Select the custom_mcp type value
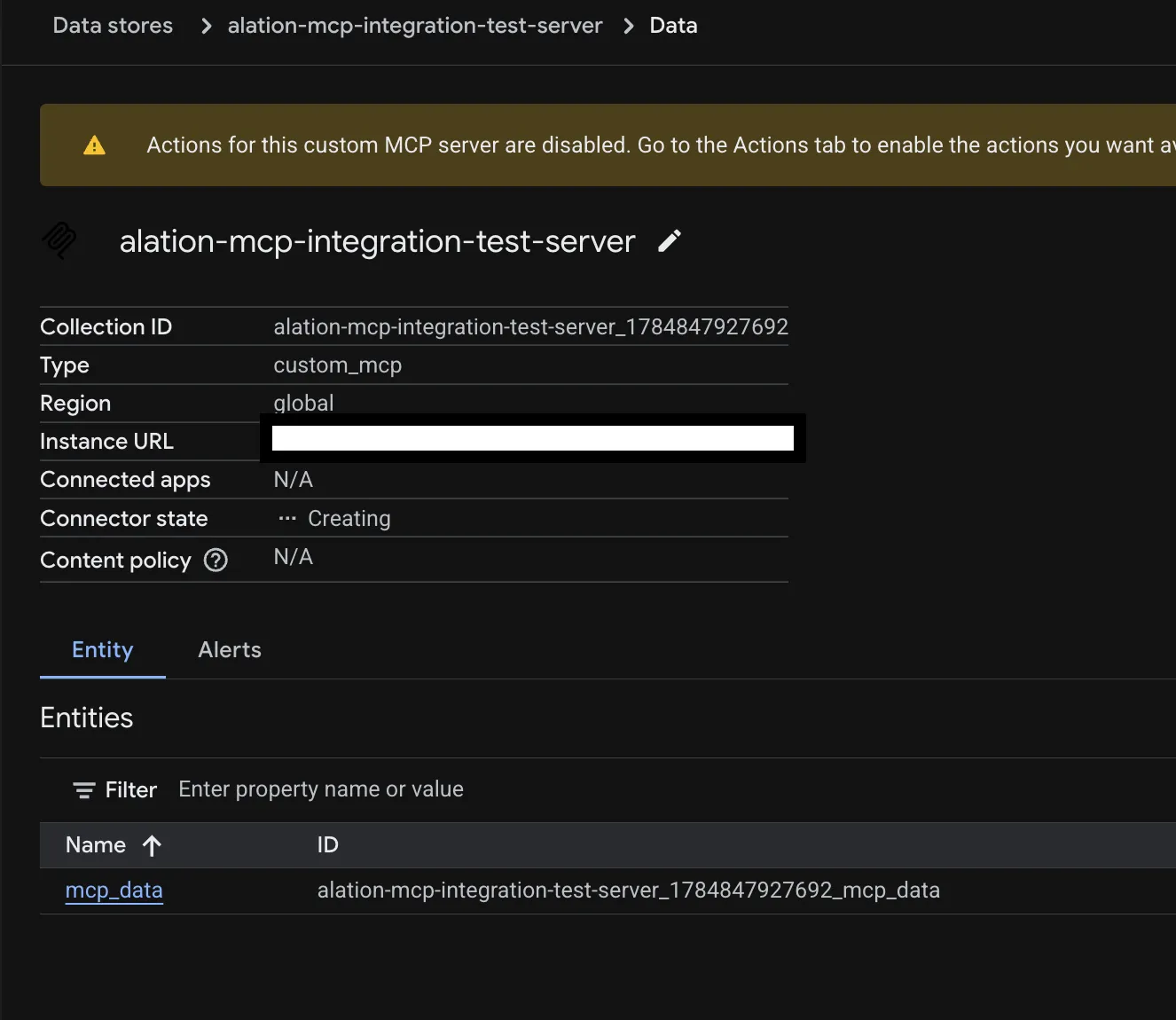This screenshot has height=1020, width=1176. (338, 365)
